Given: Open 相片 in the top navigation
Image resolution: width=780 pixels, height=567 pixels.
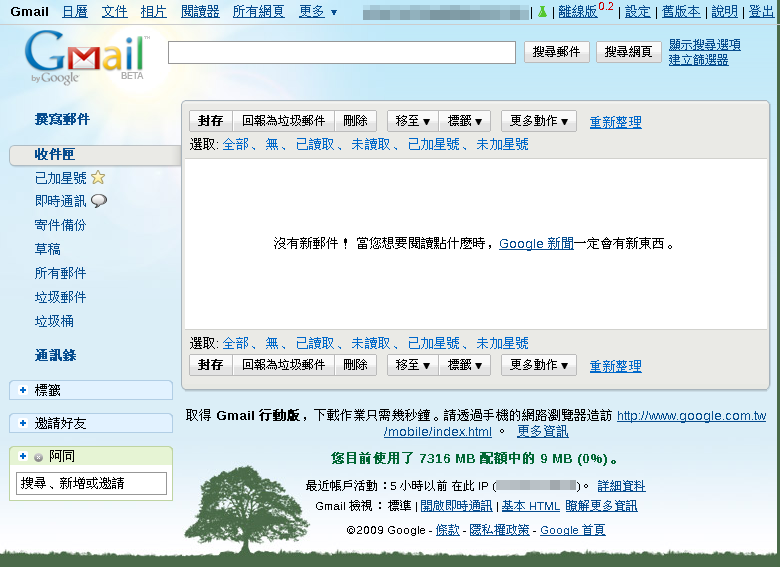Looking at the screenshot, I should (154, 11).
